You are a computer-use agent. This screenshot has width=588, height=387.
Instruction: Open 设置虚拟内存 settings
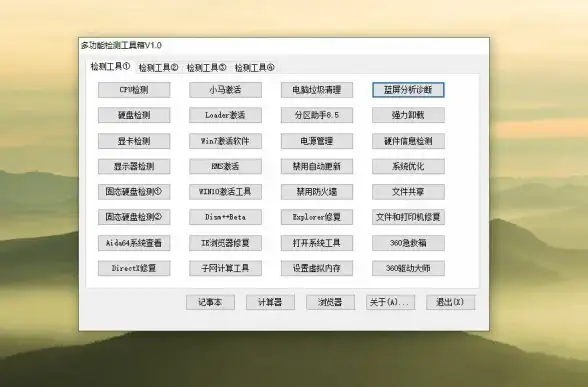pos(317,268)
